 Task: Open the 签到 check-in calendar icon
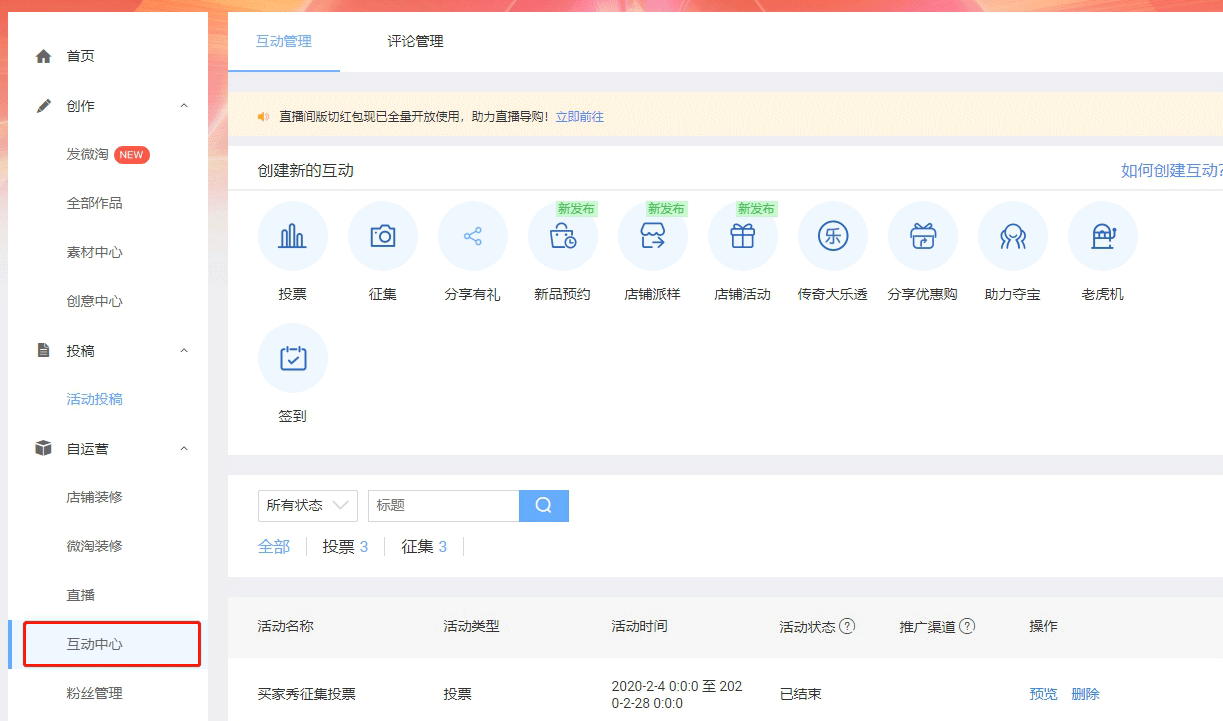point(292,358)
